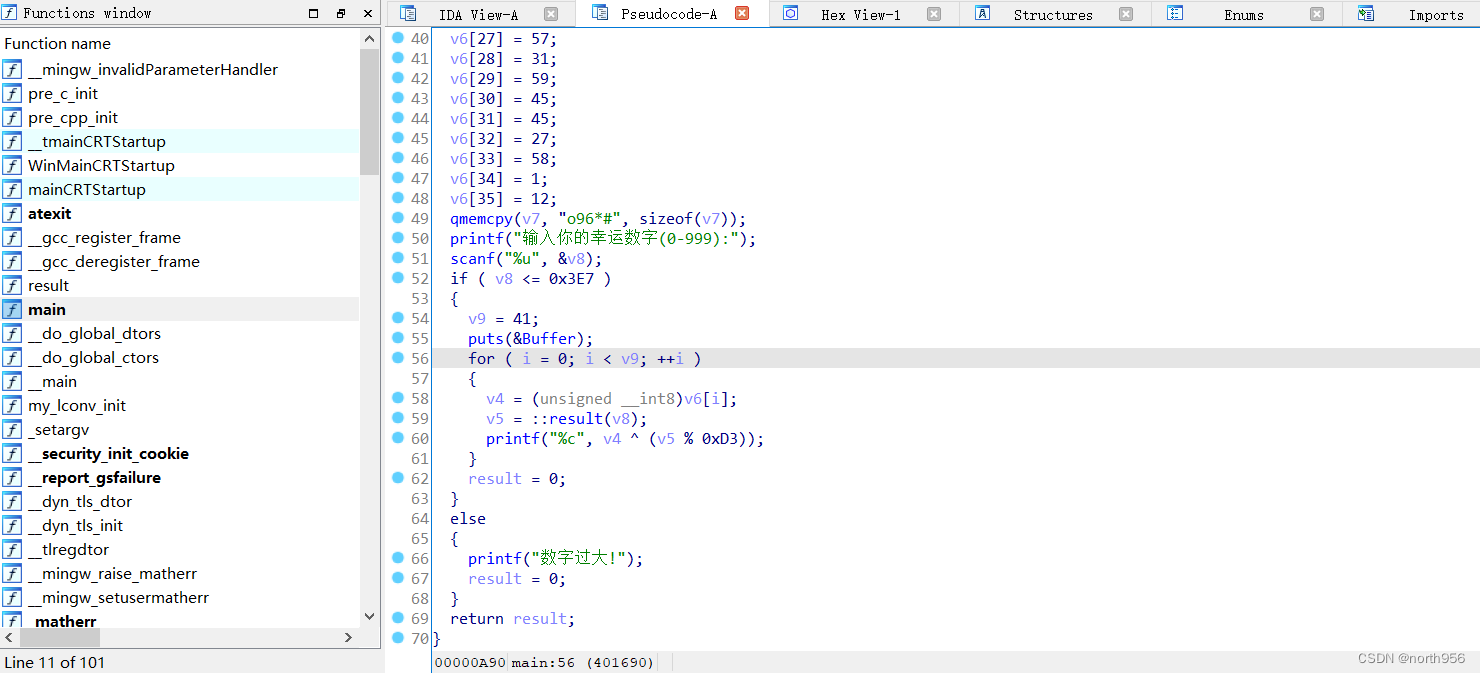Click the Imports tab icon
The height and width of the screenshot is (673, 1480).
click(x=1365, y=13)
